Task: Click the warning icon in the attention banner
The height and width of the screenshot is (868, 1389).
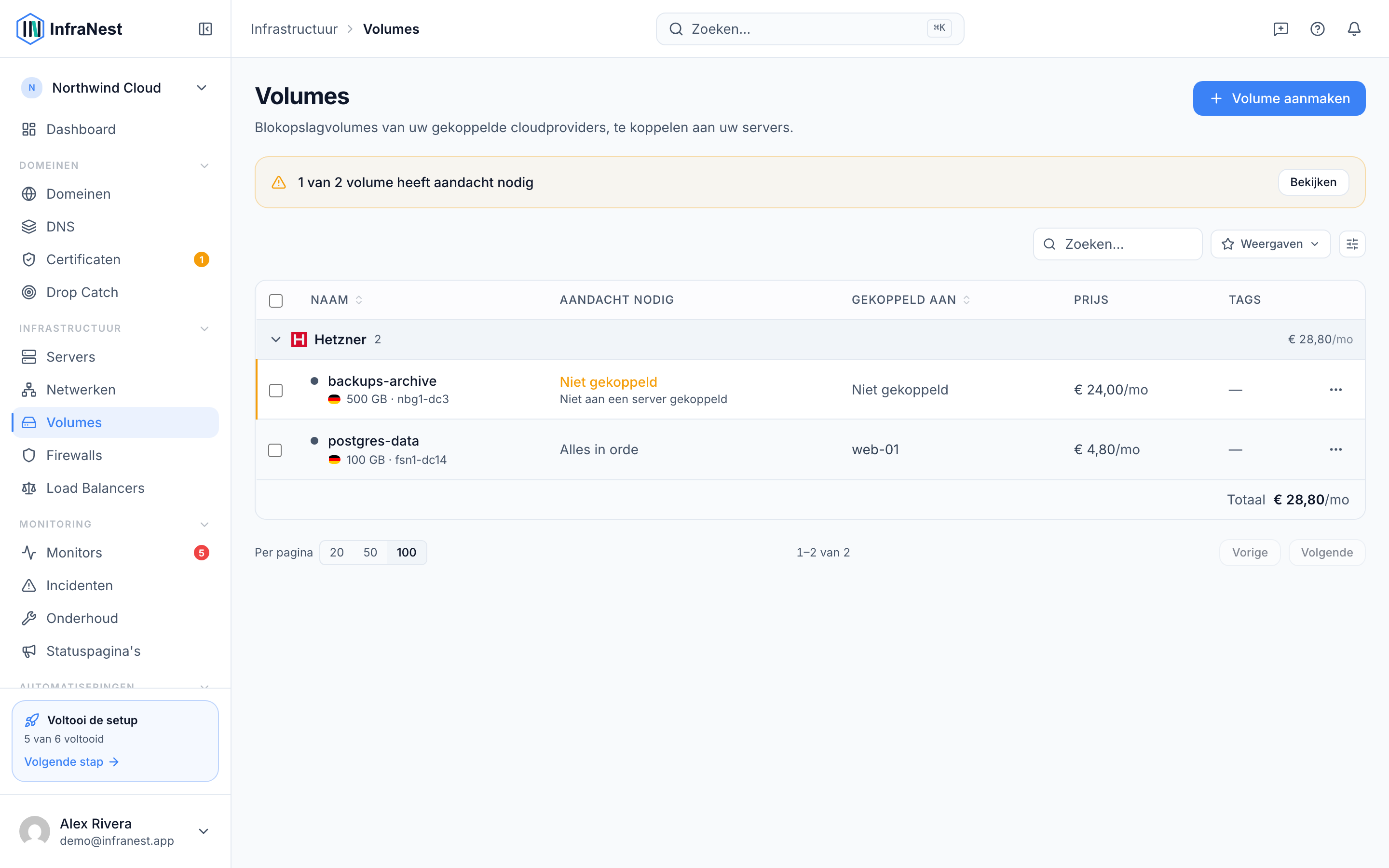Action: (x=278, y=183)
